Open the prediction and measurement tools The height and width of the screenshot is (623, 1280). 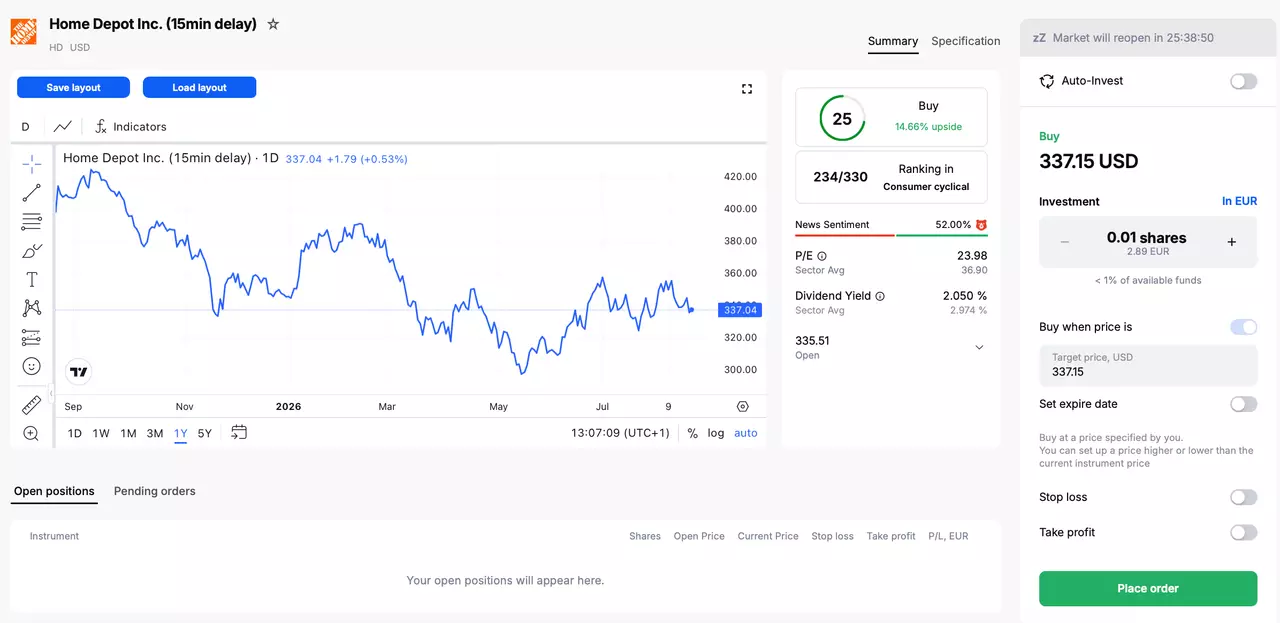[x=32, y=337]
